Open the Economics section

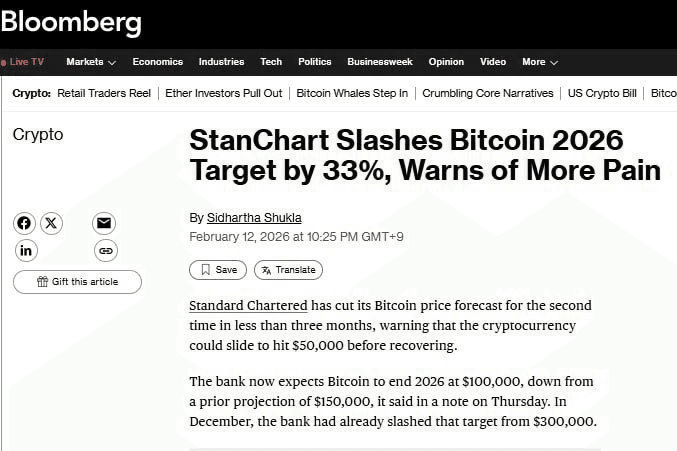158,62
